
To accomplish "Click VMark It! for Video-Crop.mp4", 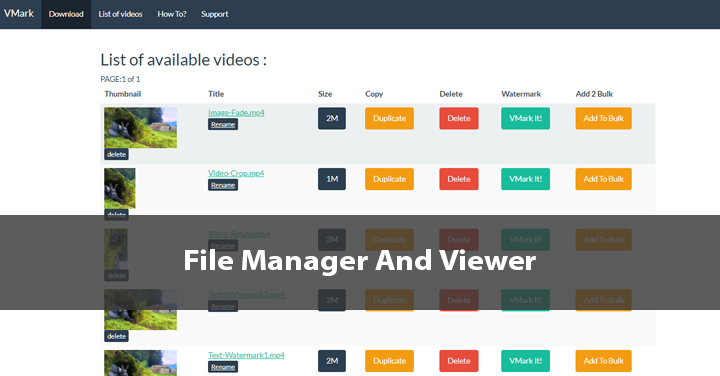I will pyautogui.click(x=525, y=179).
